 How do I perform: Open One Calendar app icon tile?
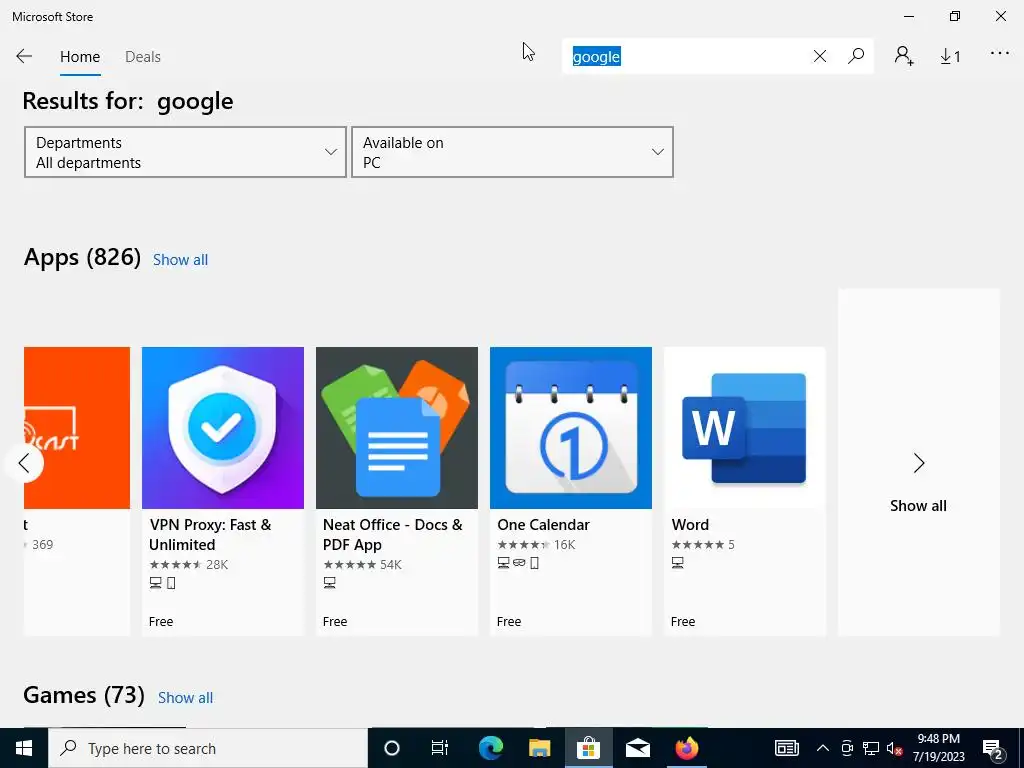tap(571, 428)
